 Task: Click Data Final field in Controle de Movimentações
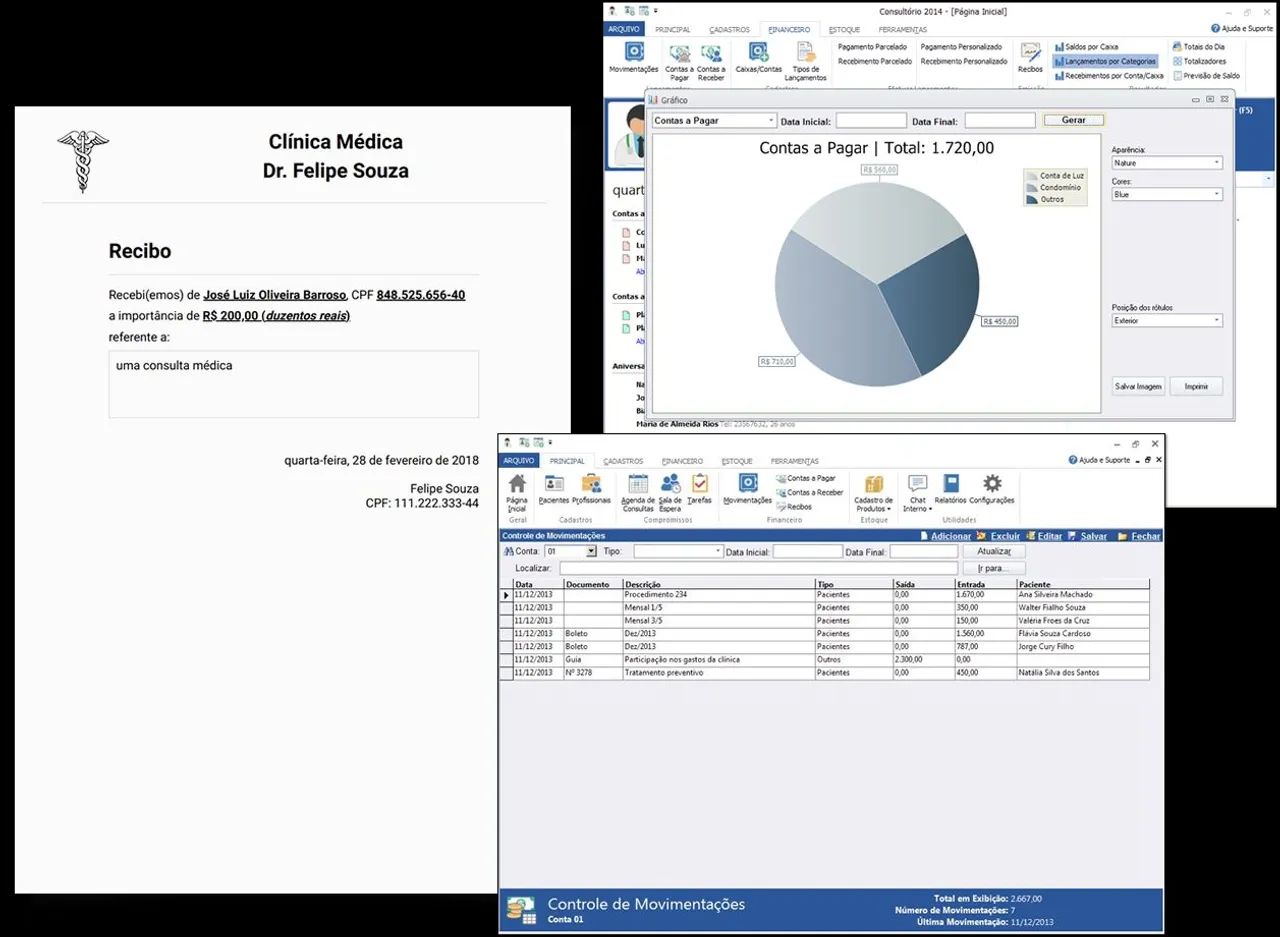pos(924,551)
